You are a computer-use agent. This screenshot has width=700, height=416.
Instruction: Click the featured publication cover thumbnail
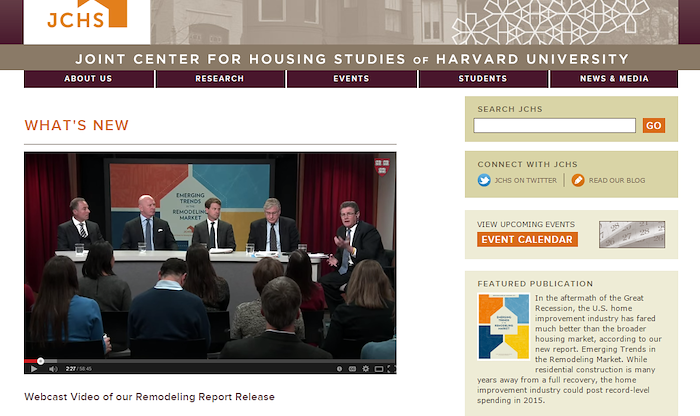pyautogui.click(x=504, y=326)
